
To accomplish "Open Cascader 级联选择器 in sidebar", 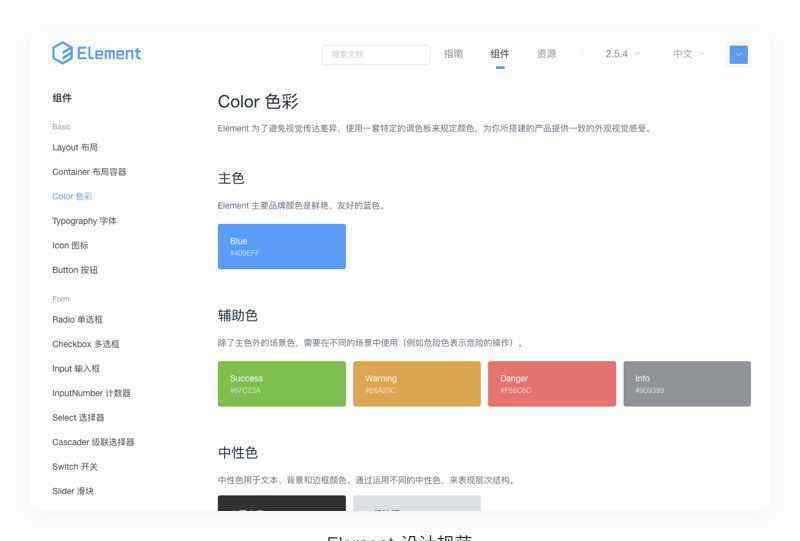I will [x=93, y=442].
